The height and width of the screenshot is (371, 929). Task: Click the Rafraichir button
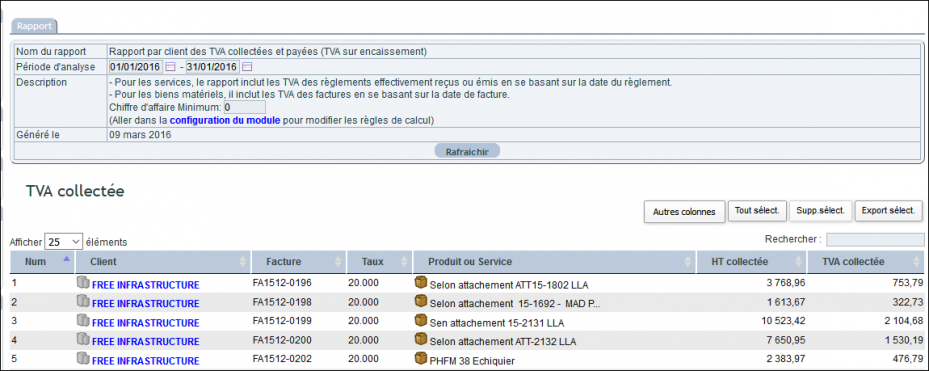(467, 151)
